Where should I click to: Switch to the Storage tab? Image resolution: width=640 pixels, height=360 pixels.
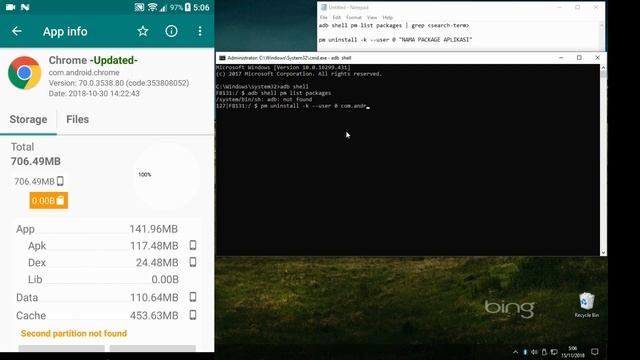pos(28,119)
